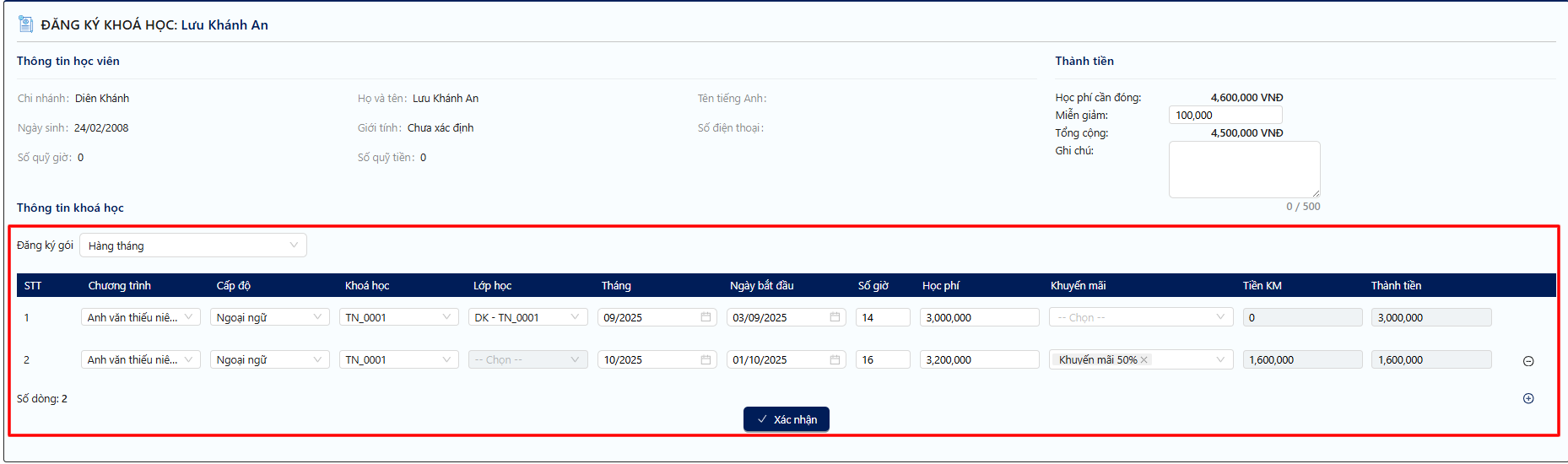This screenshot has width=1568, height=464.
Task: Click the course registration form icon in header
Action: click(x=26, y=24)
